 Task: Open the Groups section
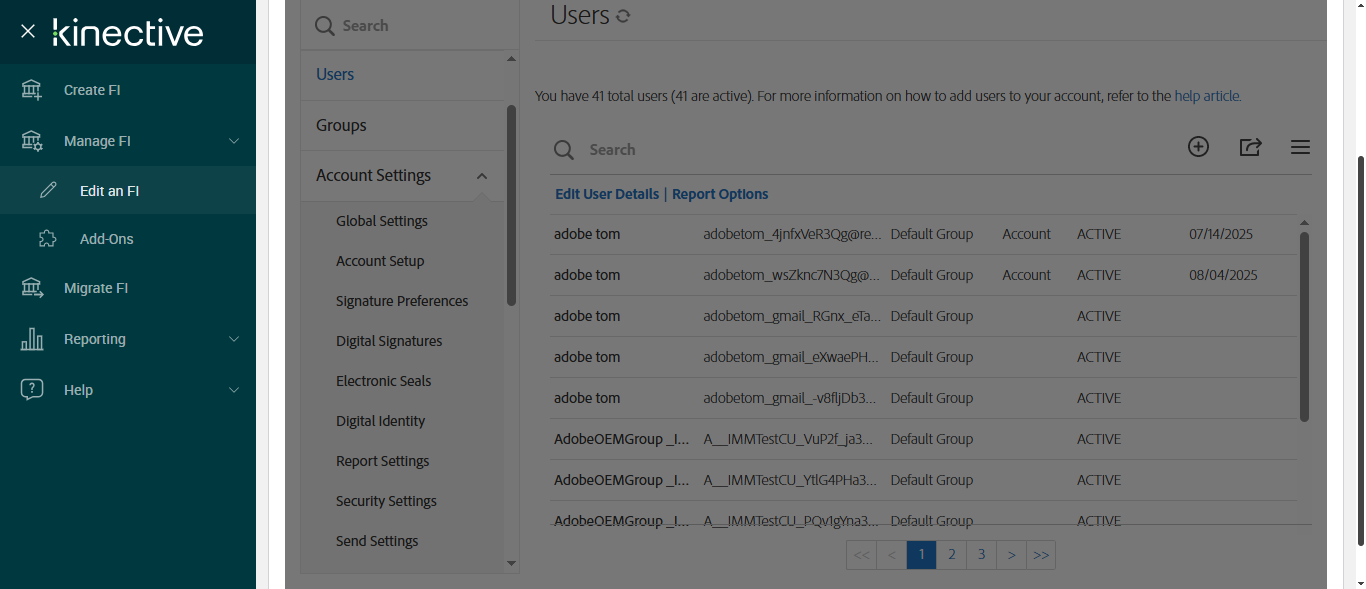click(x=341, y=125)
